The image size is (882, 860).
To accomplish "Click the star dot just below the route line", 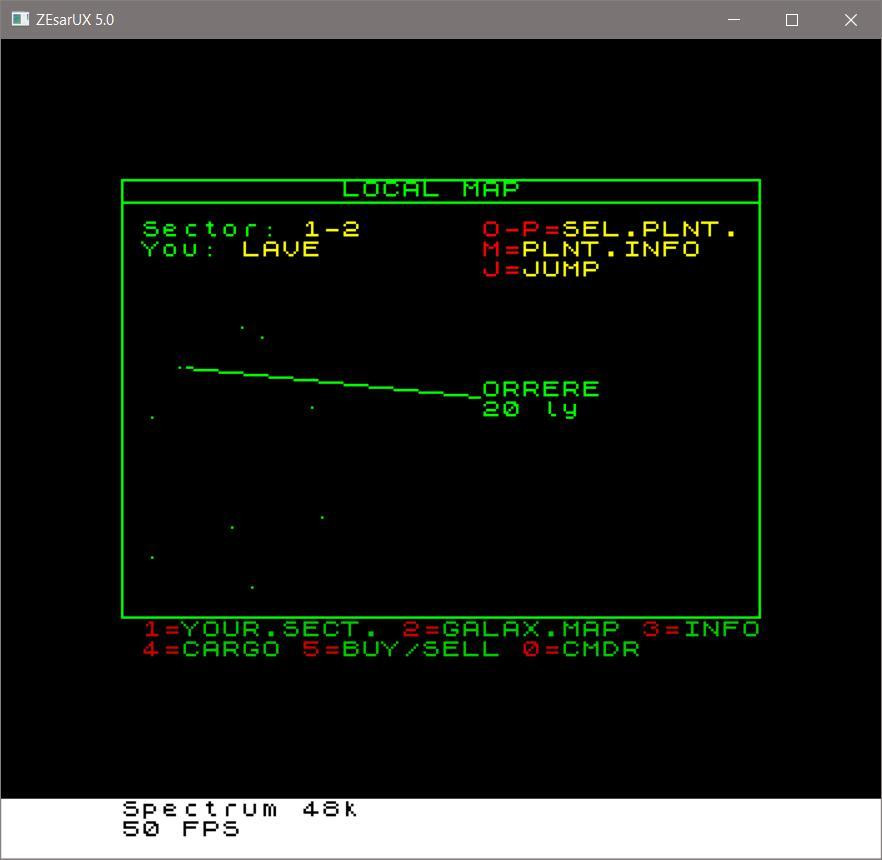I will pos(312,408).
